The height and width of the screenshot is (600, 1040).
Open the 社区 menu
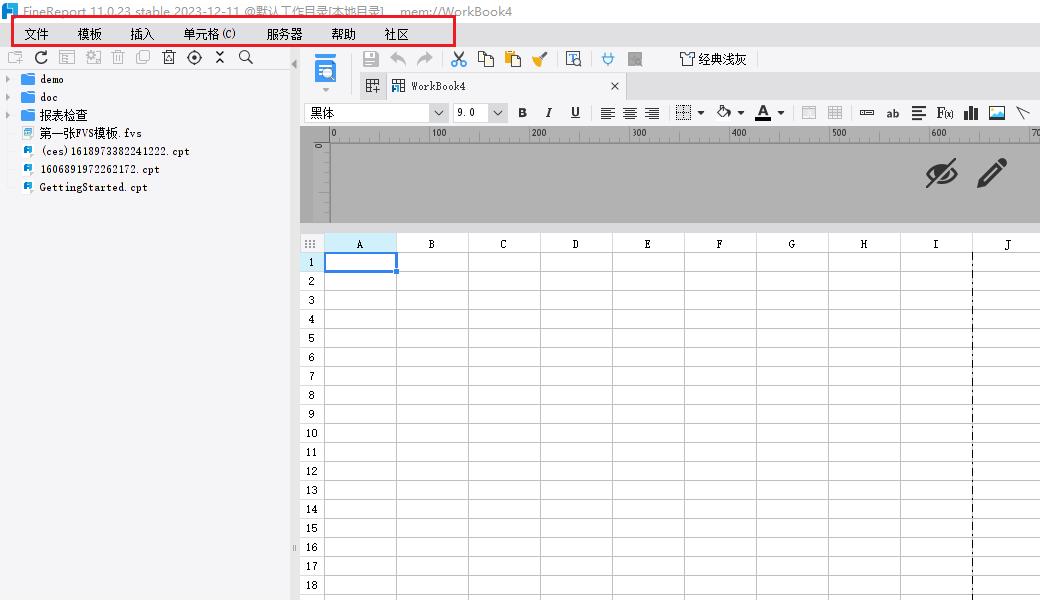(397, 34)
